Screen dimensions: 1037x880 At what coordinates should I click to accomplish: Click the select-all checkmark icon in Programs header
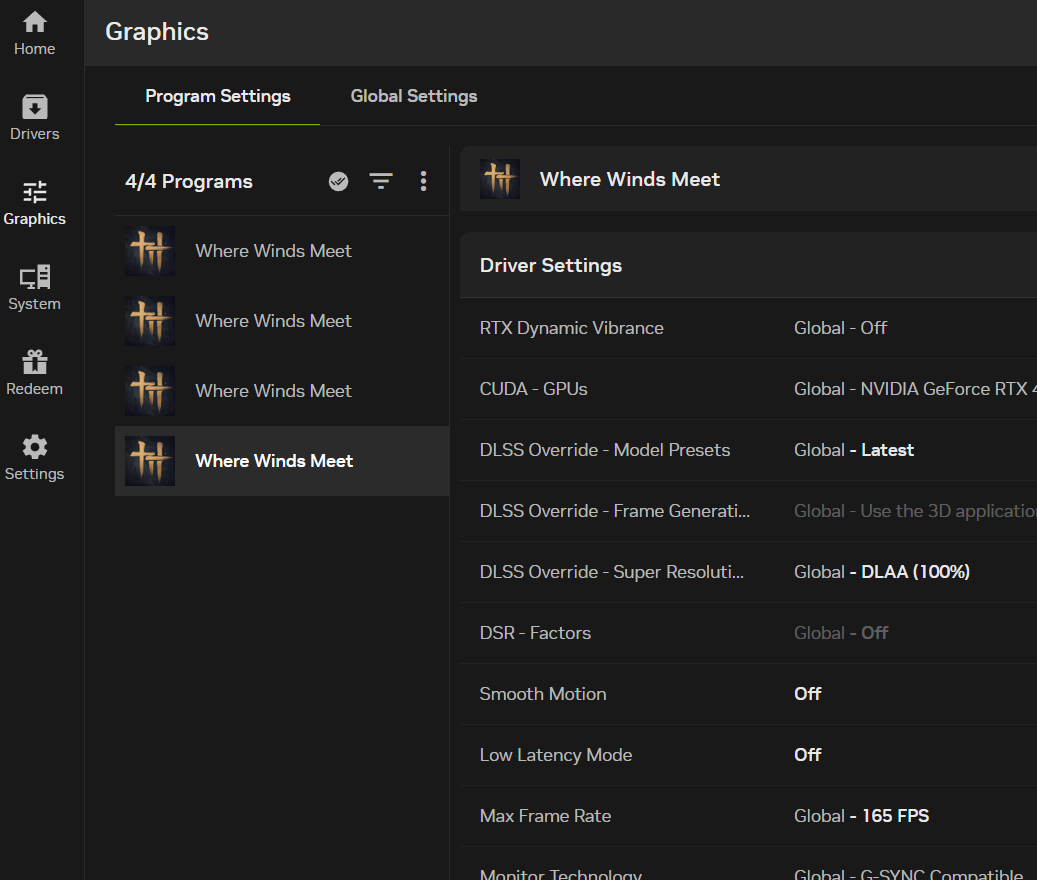pos(338,181)
